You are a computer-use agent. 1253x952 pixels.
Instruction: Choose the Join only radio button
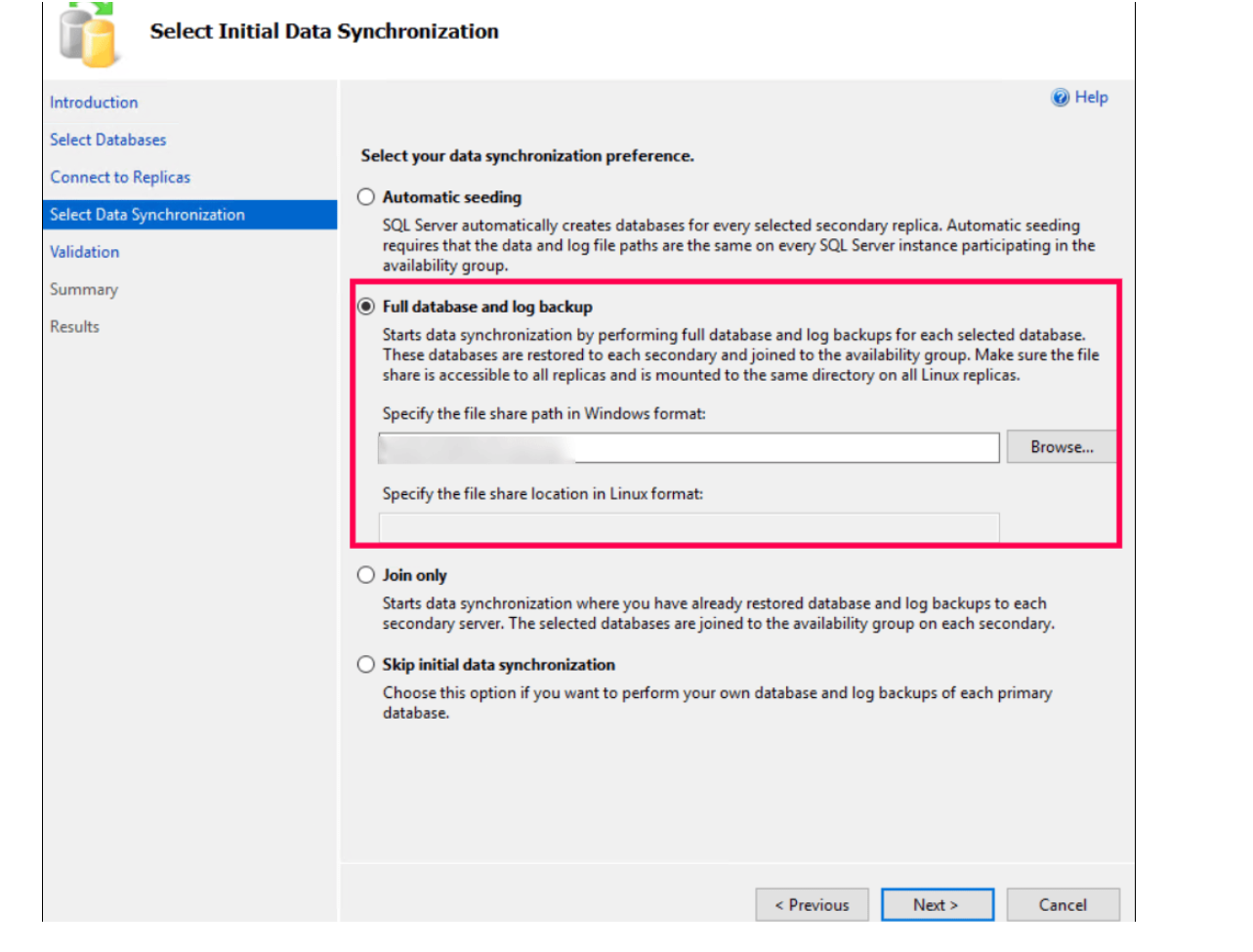click(x=366, y=575)
